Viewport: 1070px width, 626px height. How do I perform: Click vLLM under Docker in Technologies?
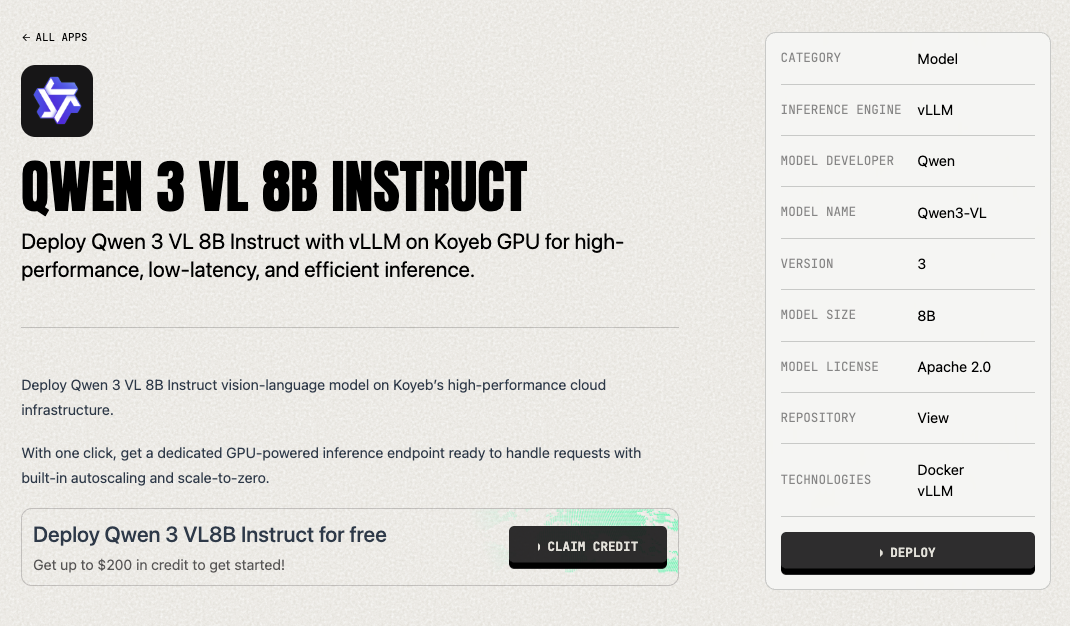(x=935, y=491)
